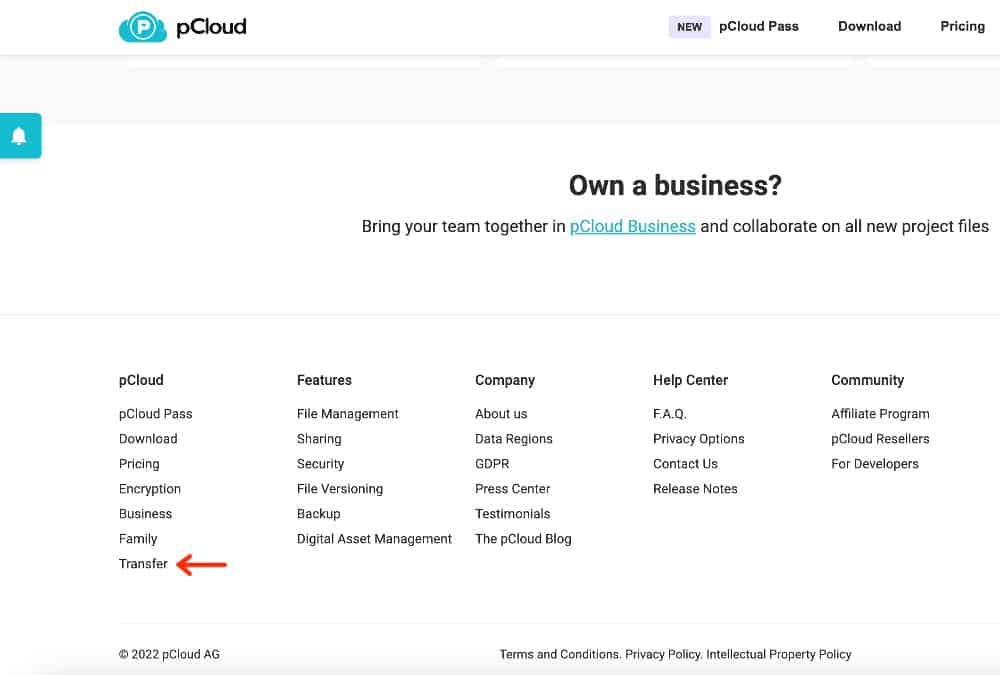Image resolution: width=1000 pixels, height=675 pixels.
Task: Open the footer Download link
Action: click(148, 439)
